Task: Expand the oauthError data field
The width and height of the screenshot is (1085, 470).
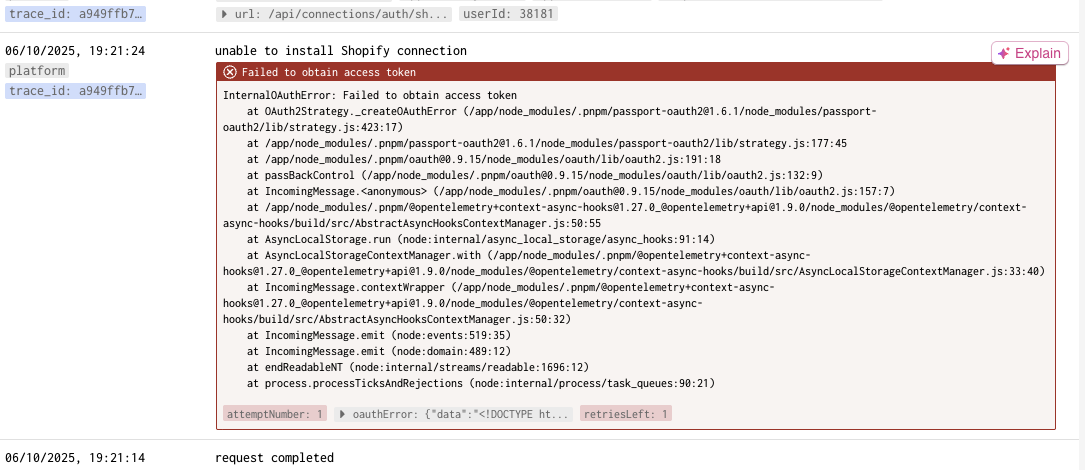Action: click(453, 414)
